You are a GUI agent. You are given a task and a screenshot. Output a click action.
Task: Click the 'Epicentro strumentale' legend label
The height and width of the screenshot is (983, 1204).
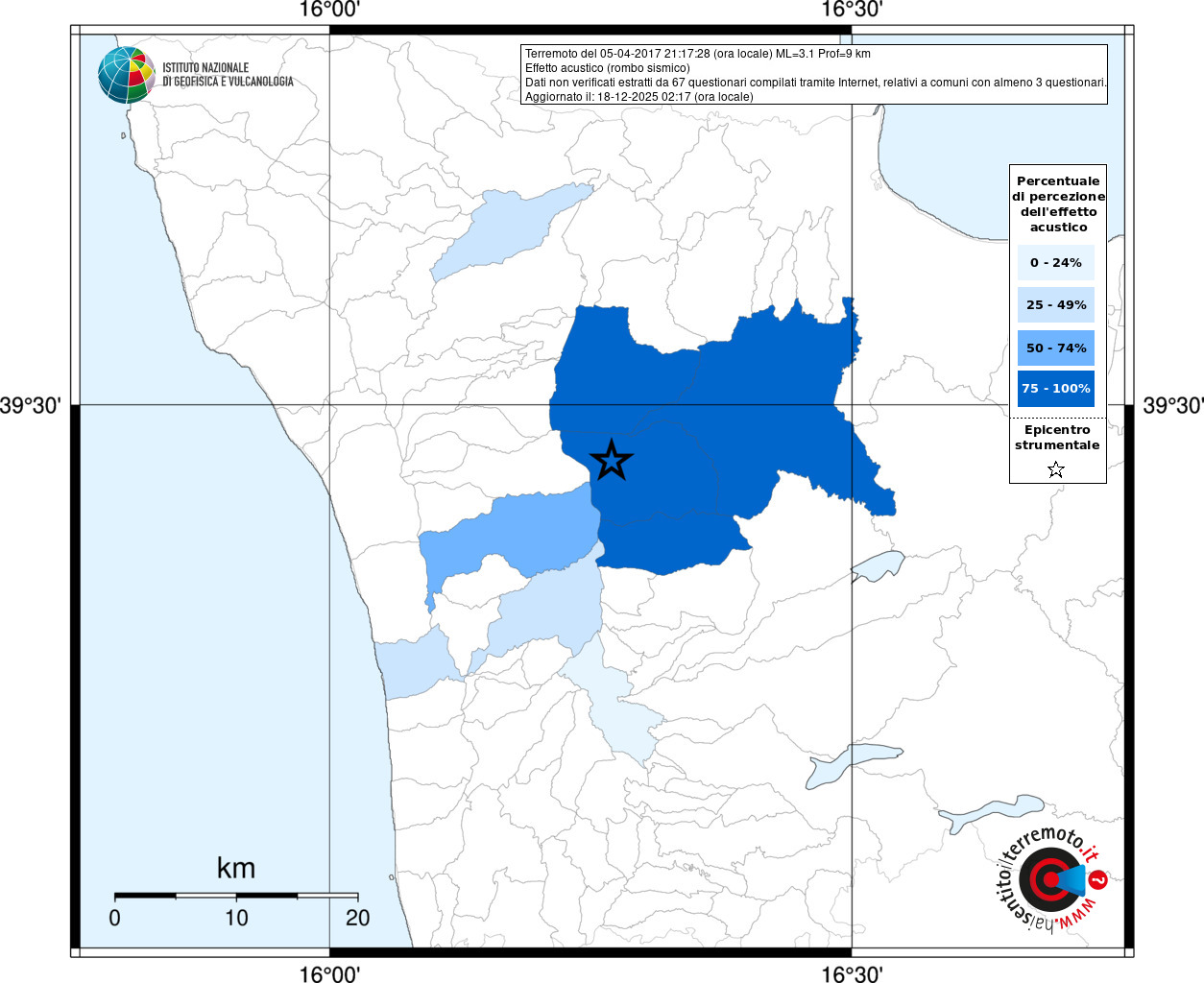coord(1057,438)
